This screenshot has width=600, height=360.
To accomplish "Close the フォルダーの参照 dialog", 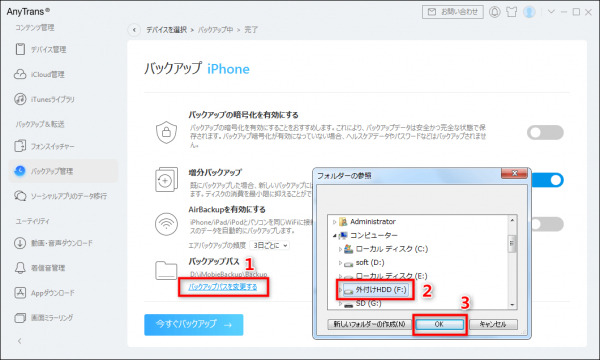I will click(515, 174).
